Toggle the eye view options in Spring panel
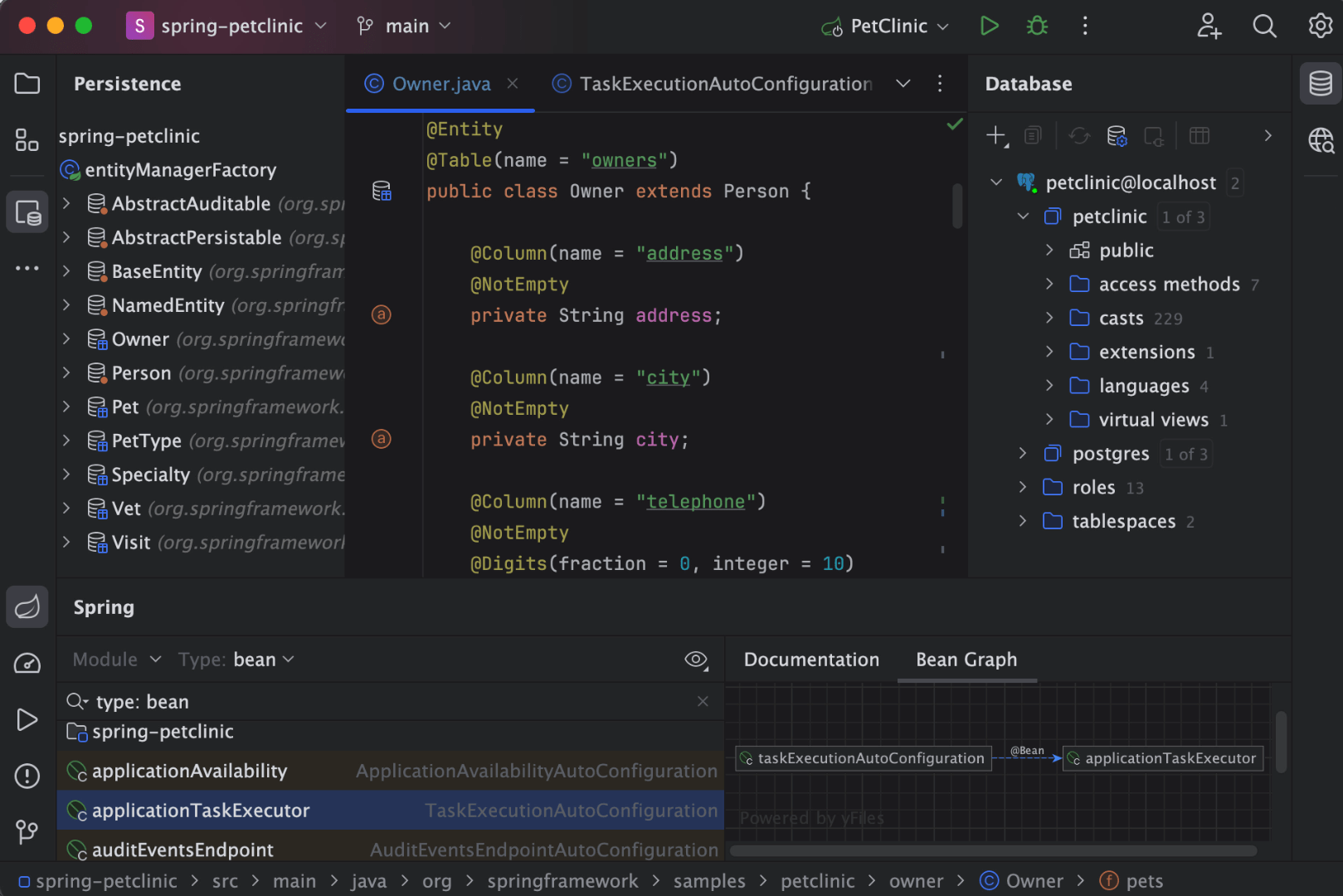This screenshot has height=896, width=1343. pos(696,660)
